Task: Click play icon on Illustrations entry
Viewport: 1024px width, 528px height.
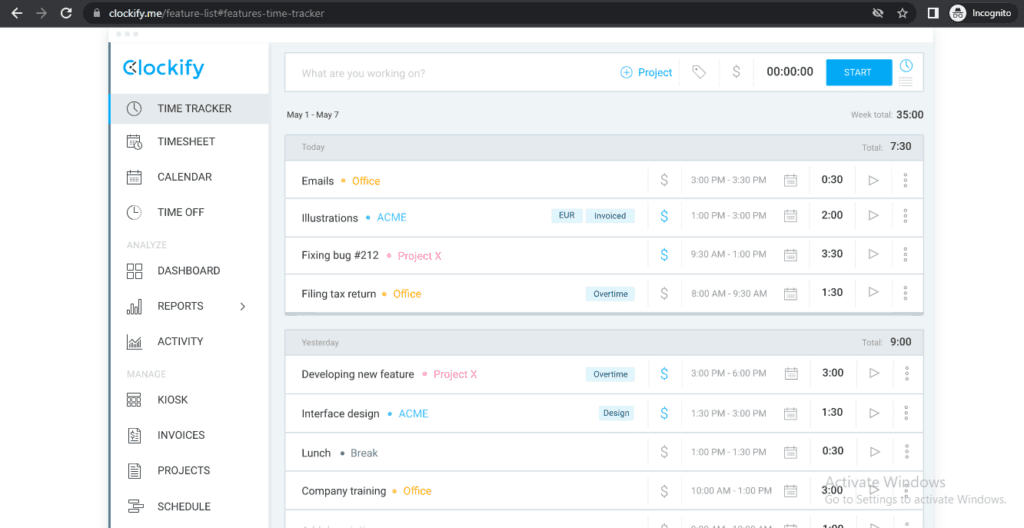Action: [873, 216]
